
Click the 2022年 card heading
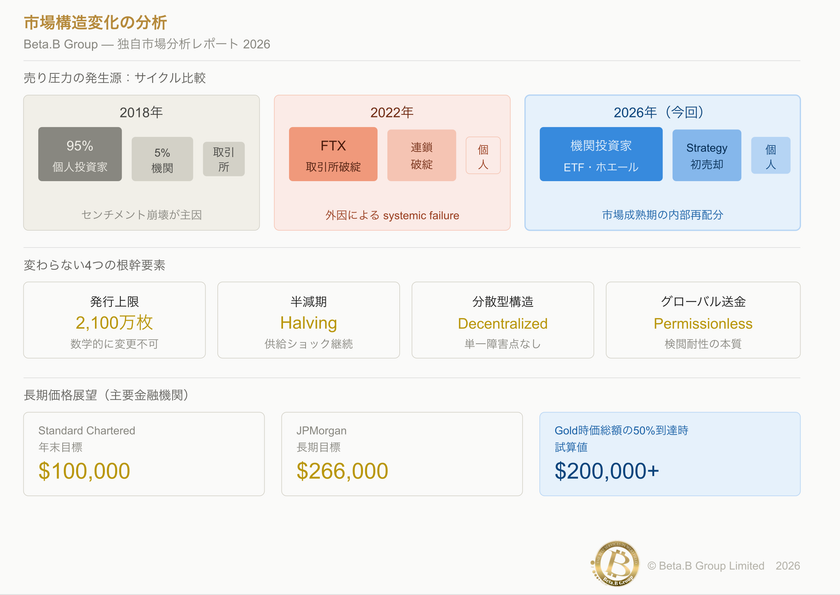click(392, 112)
